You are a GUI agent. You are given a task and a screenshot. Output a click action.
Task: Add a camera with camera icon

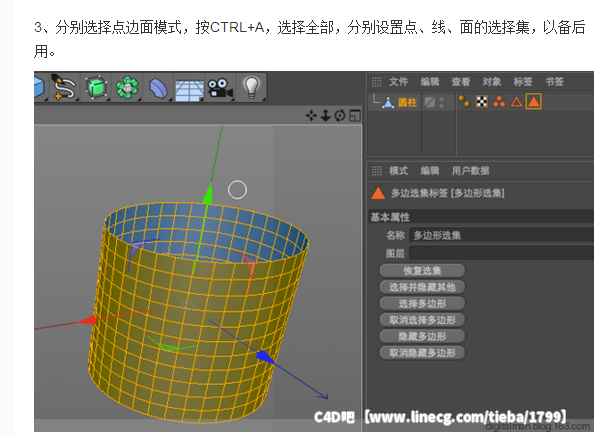click(x=219, y=88)
